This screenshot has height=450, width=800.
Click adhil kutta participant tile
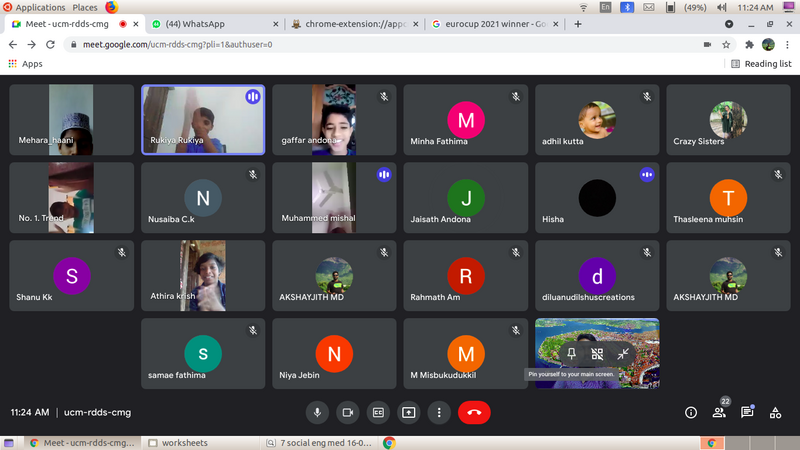click(597, 119)
